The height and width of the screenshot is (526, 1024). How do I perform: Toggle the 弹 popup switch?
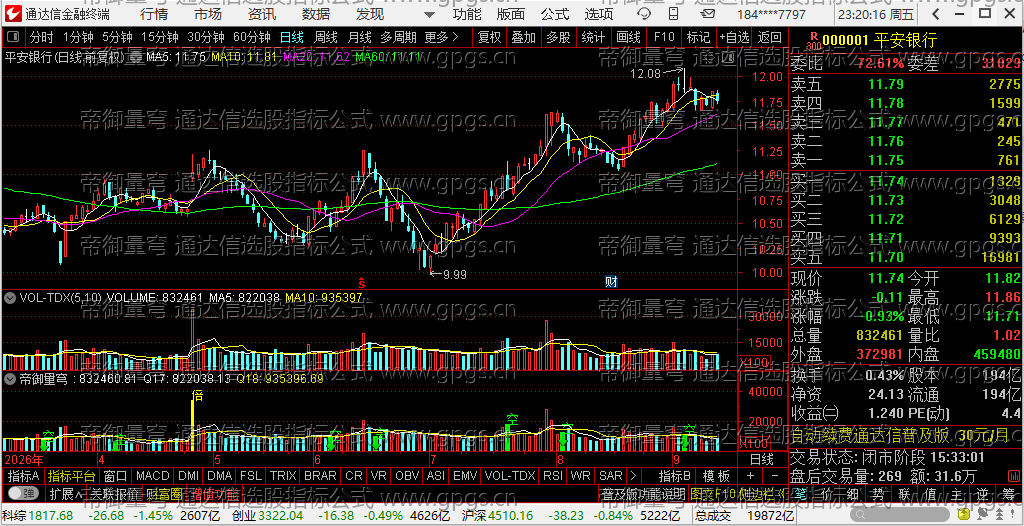pos(24,493)
